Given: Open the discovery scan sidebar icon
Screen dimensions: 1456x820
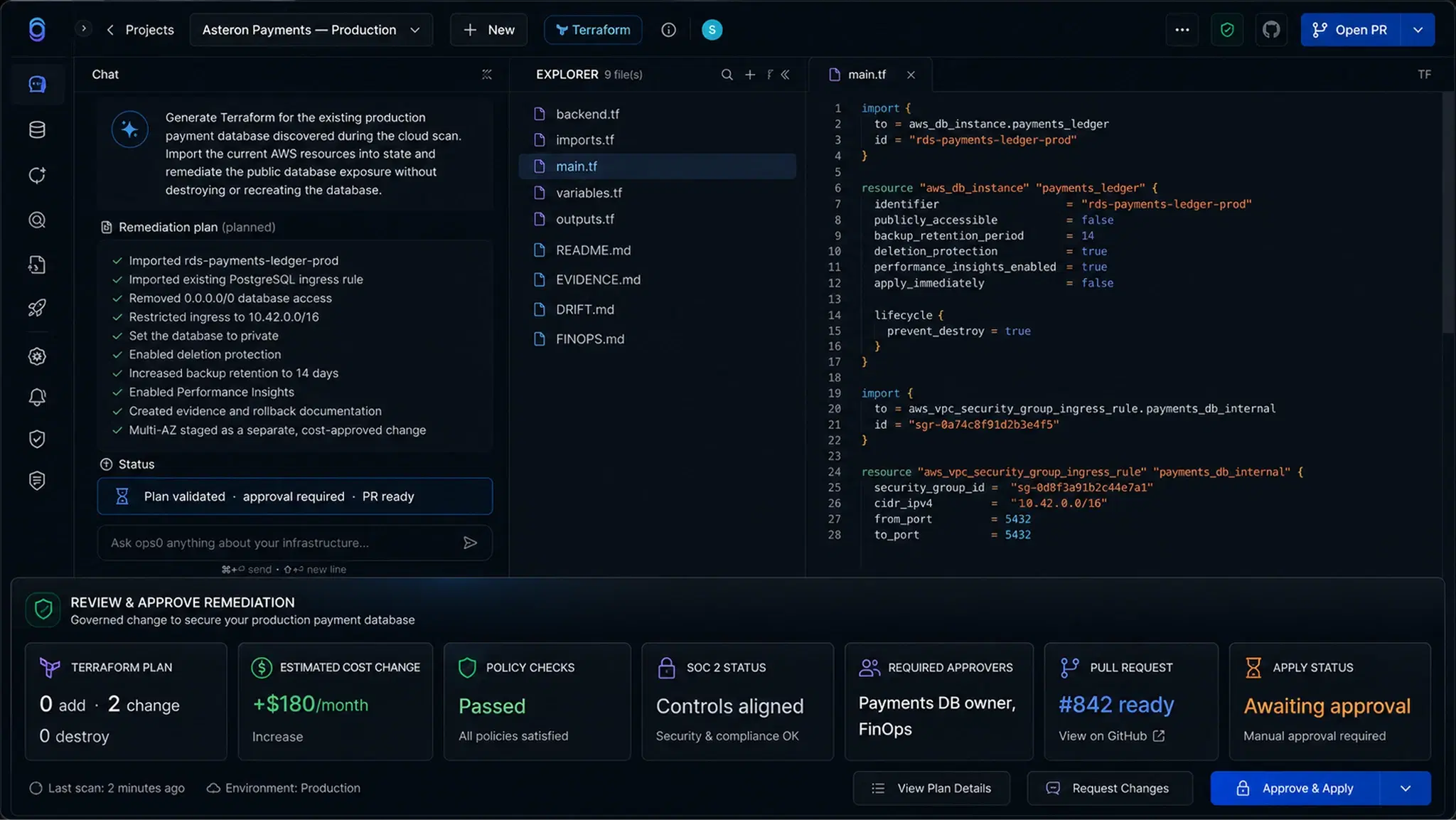Looking at the screenshot, I should click(x=37, y=220).
